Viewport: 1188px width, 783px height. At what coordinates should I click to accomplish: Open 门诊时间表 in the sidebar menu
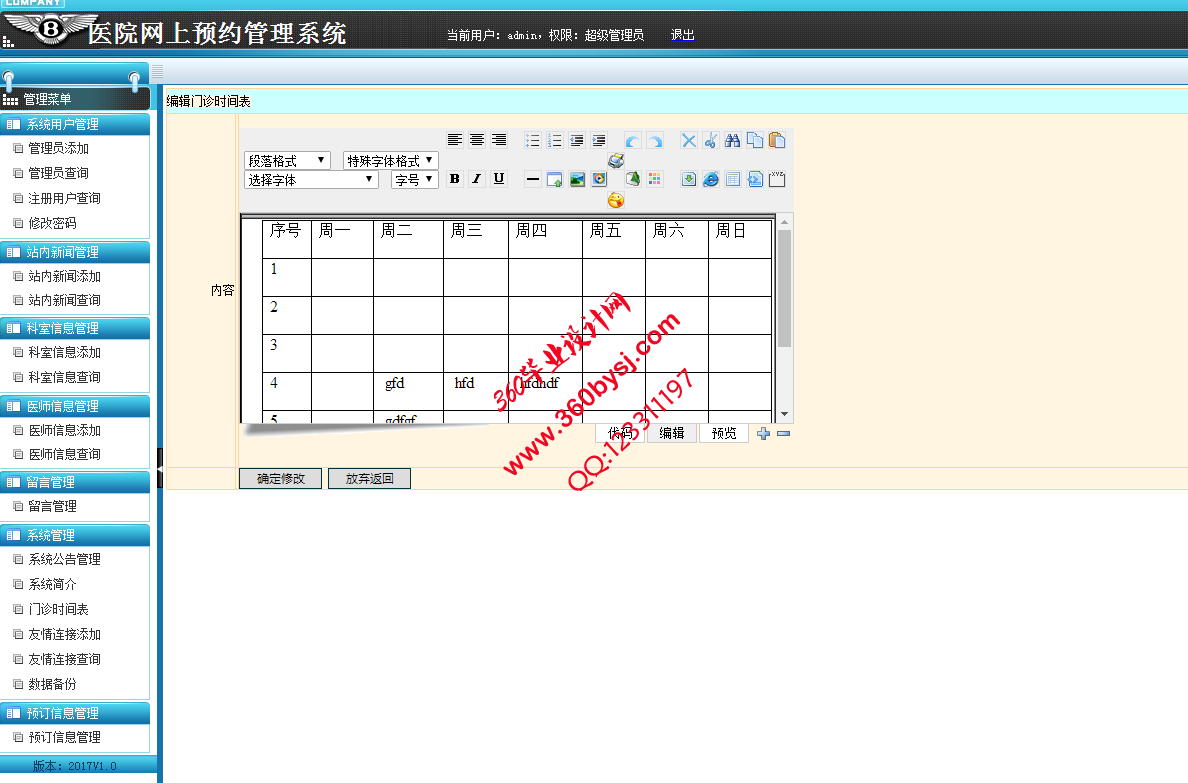tap(58, 609)
